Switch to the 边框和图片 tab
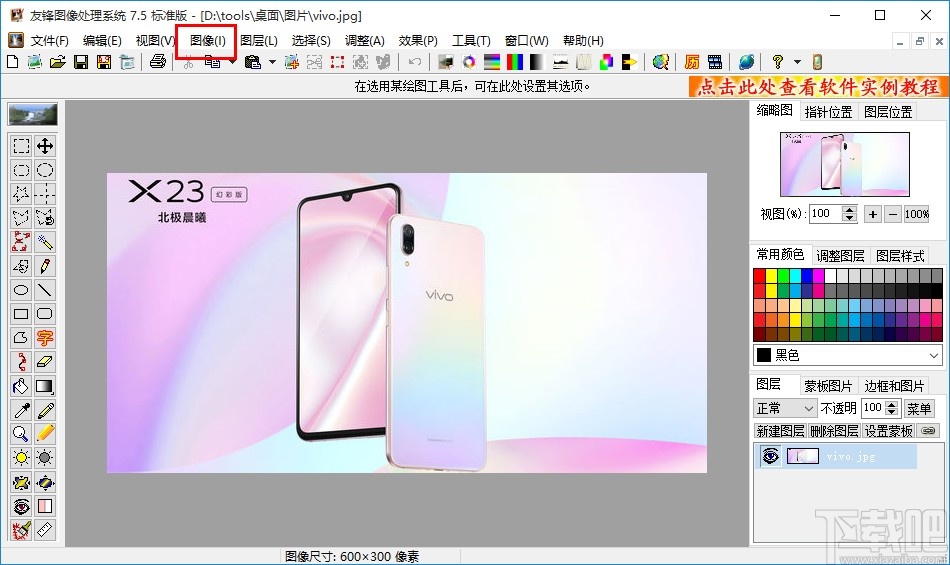Image resolution: width=950 pixels, height=565 pixels. pyautogui.click(x=894, y=386)
